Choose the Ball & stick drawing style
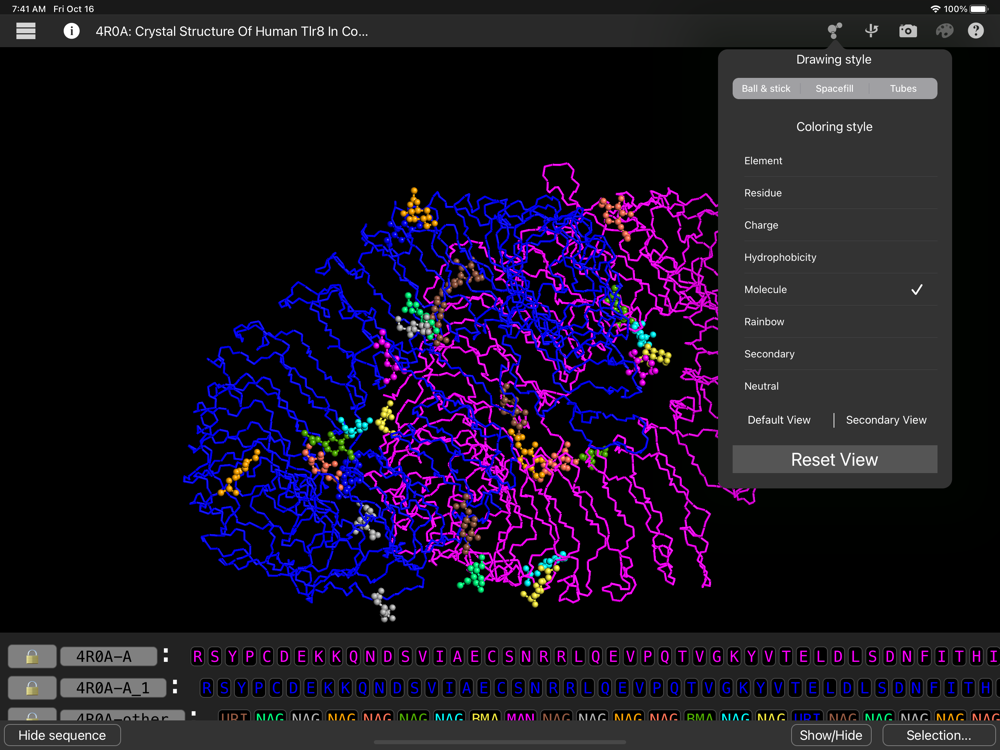The image size is (1000, 750). point(766,89)
